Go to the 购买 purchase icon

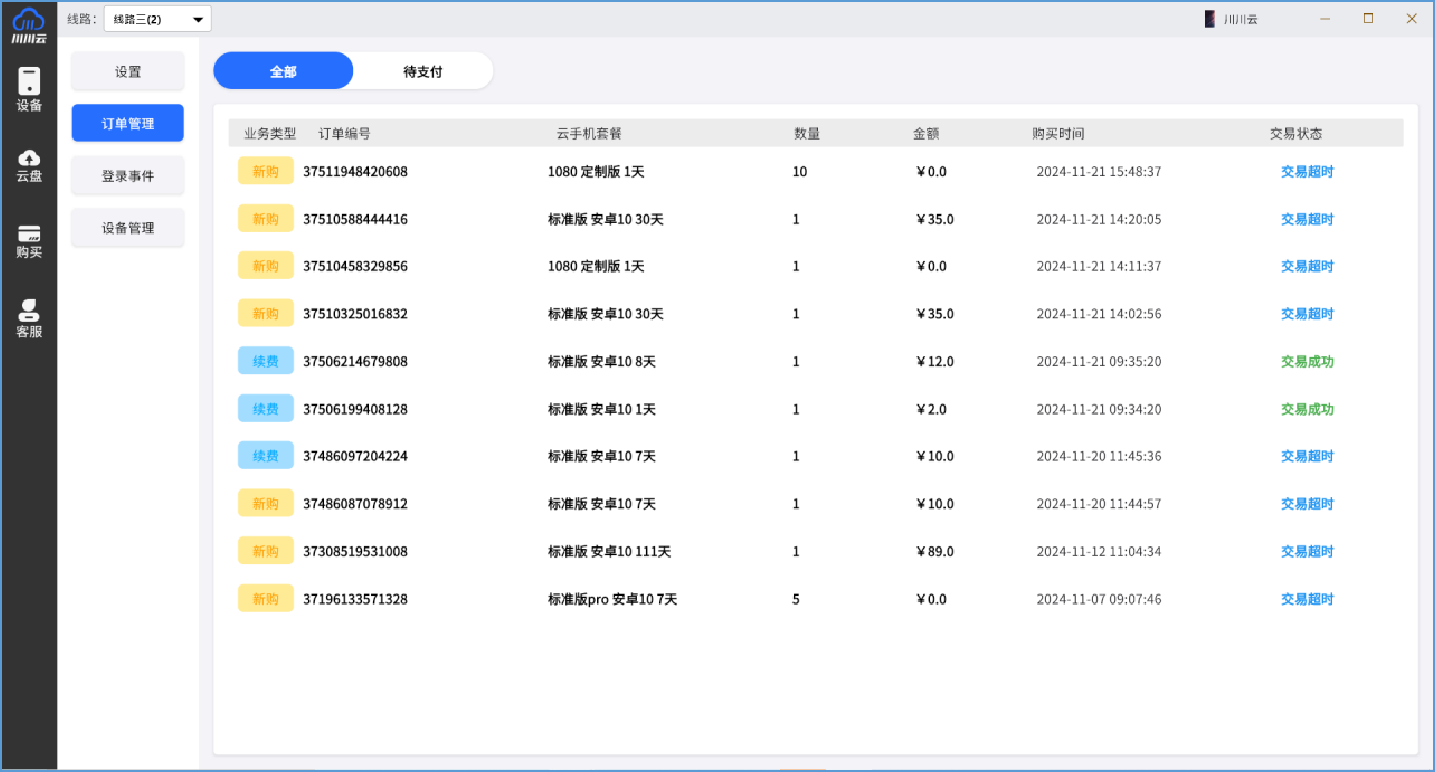click(29, 241)
